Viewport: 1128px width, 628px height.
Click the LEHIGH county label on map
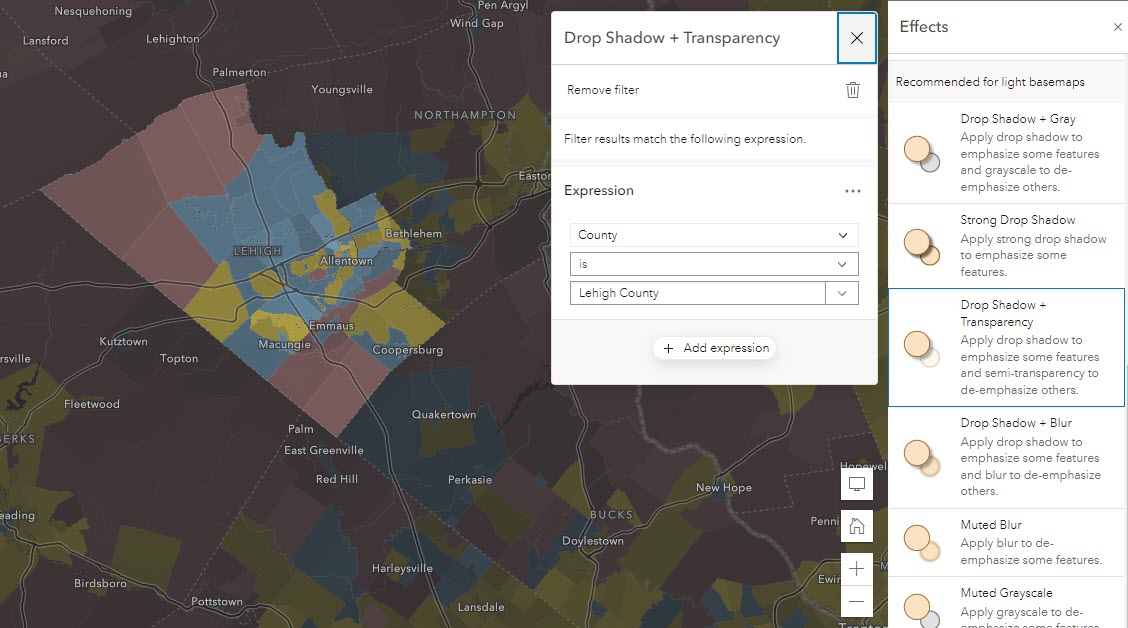(258, 251)
